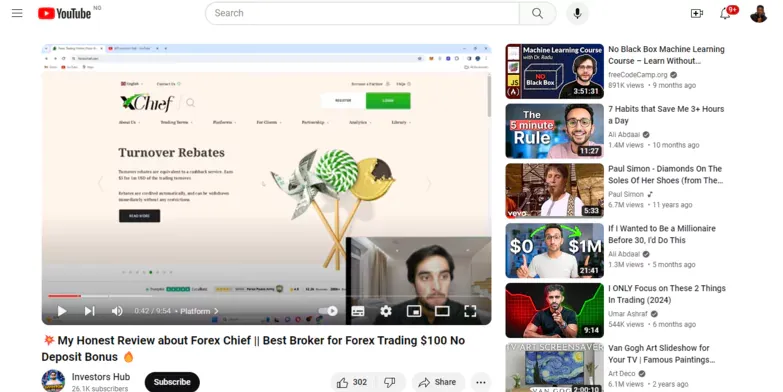Open Millionaire Before 30 video thumbnail
Viewport: 783px width, 392px height.
click(x=554, y=251)
